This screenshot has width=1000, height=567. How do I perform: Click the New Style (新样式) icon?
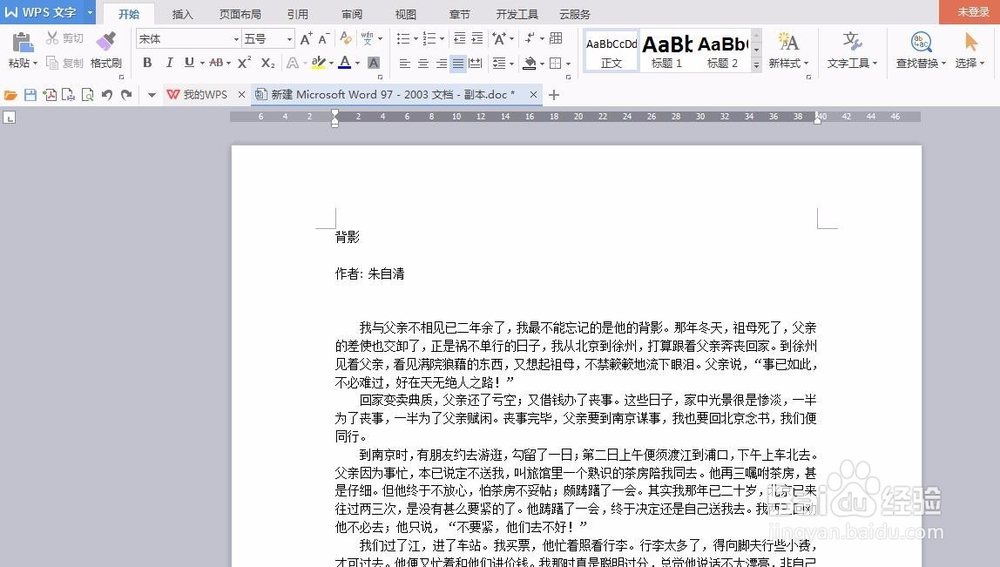[x=788, y=42]
